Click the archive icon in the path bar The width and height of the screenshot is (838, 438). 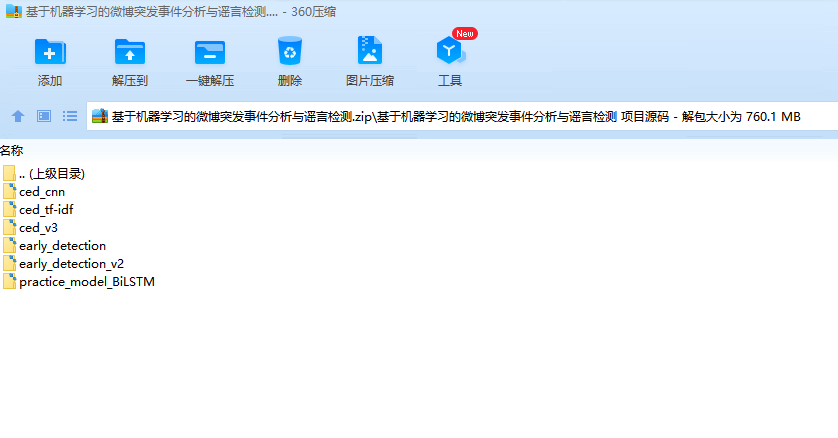click(100, 116)
